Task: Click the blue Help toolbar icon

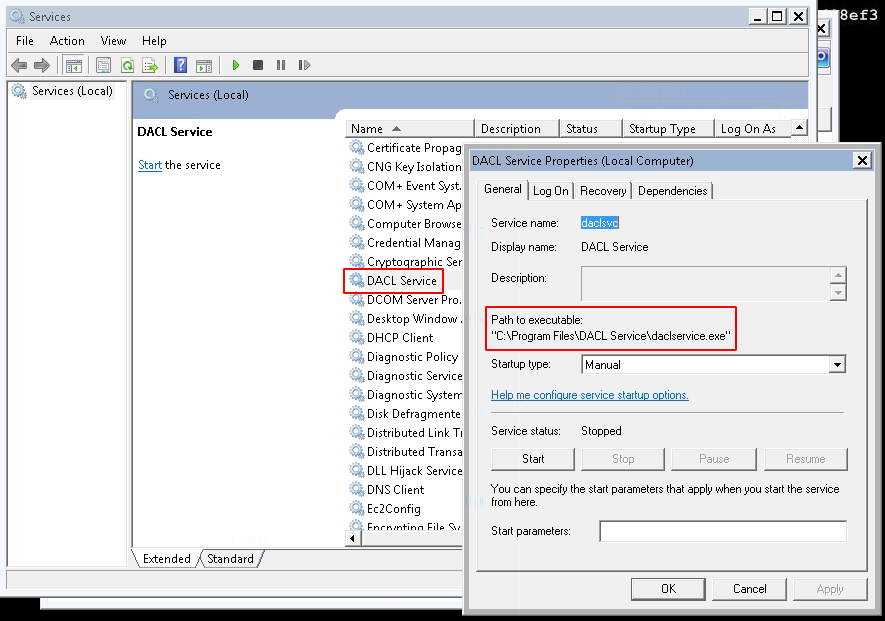Action: (x=181, y=66)
